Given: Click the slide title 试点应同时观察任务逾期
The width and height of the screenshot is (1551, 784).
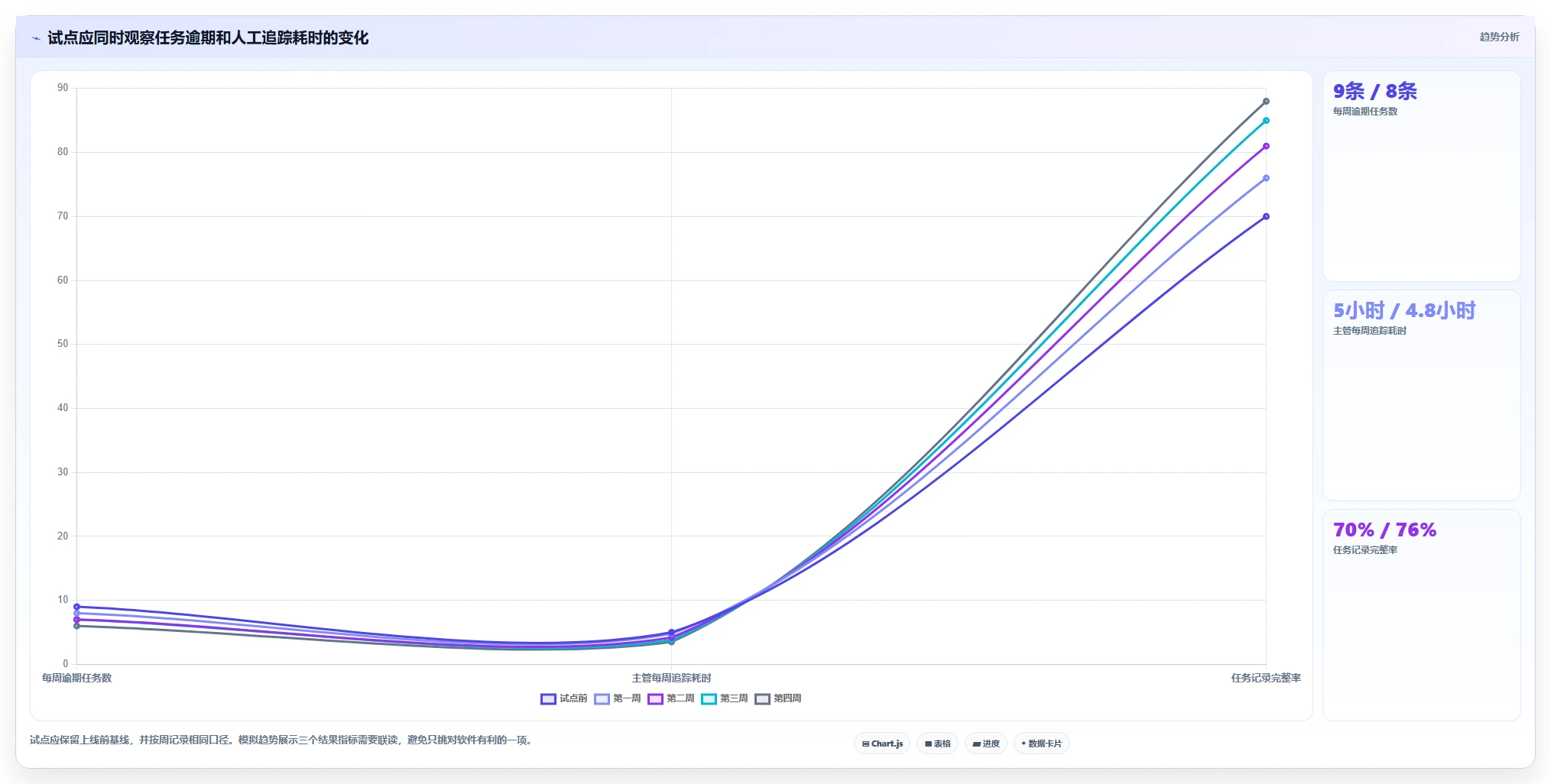Looking at the screenshot, I should coord(208,38).
